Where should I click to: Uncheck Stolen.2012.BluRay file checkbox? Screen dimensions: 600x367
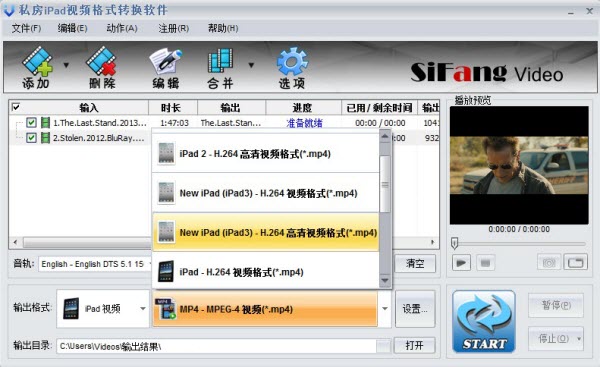point(31,138)
